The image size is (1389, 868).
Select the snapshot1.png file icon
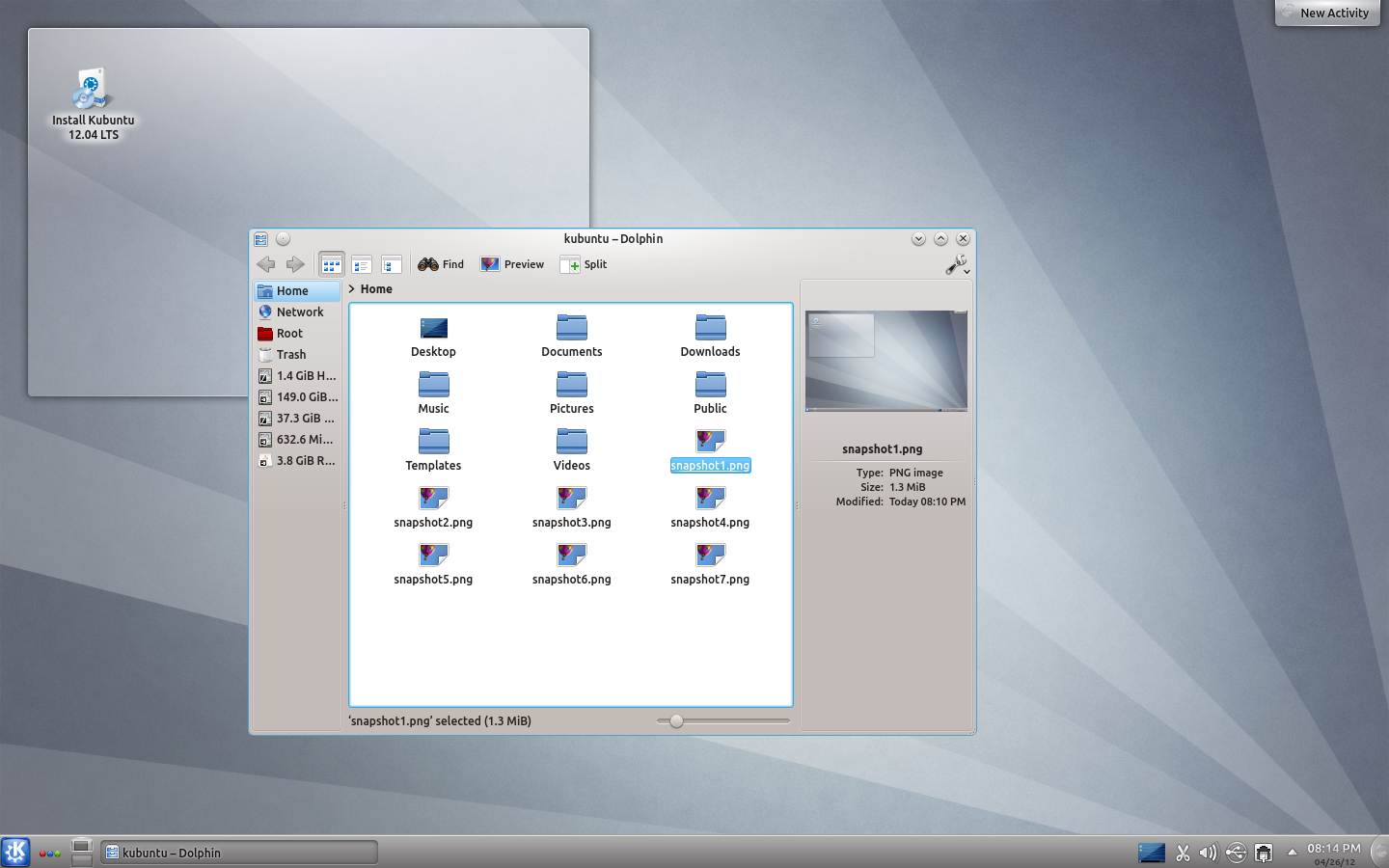pos(711,442)
